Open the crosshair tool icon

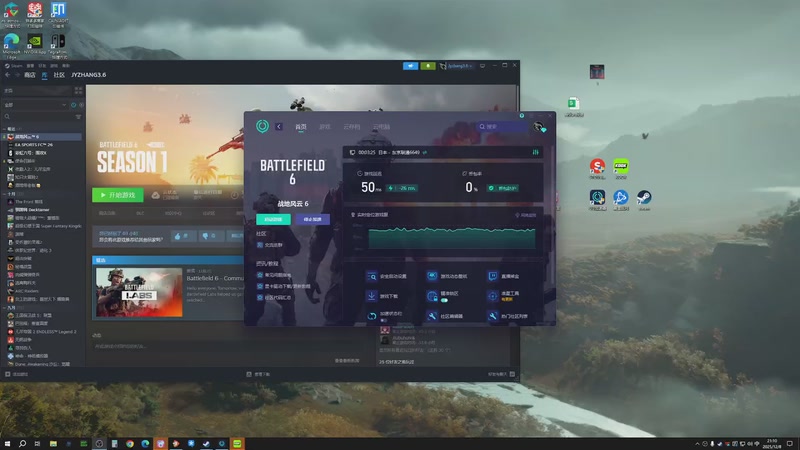492,296
